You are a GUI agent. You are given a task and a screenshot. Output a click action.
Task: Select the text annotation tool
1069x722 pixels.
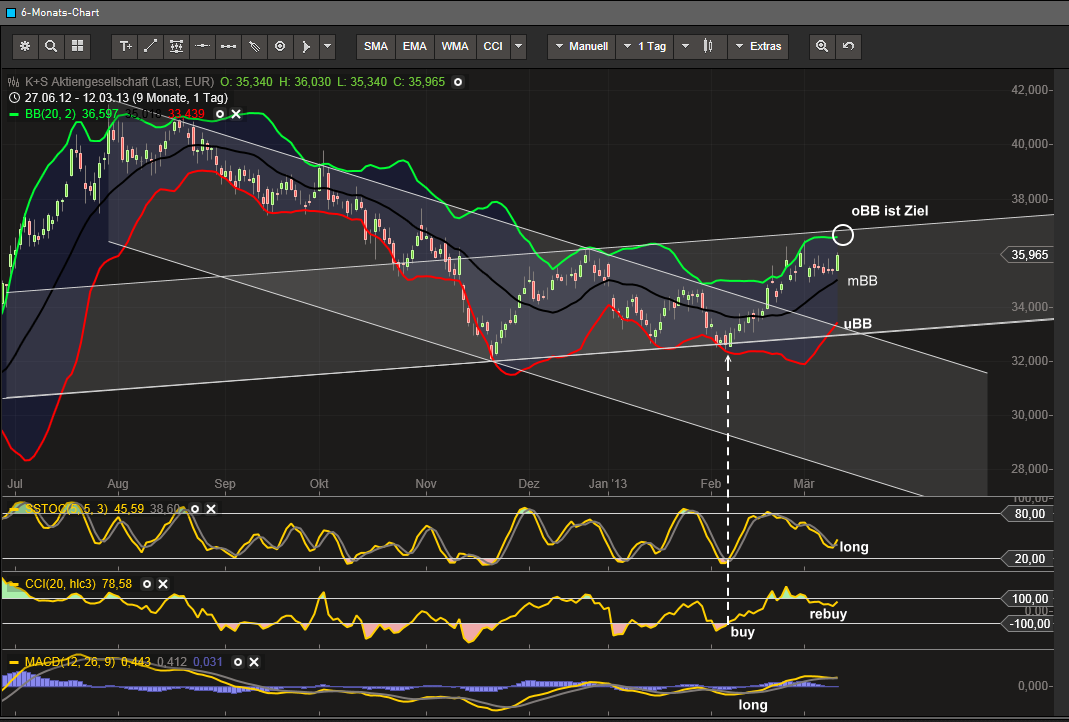click(125, 46)
